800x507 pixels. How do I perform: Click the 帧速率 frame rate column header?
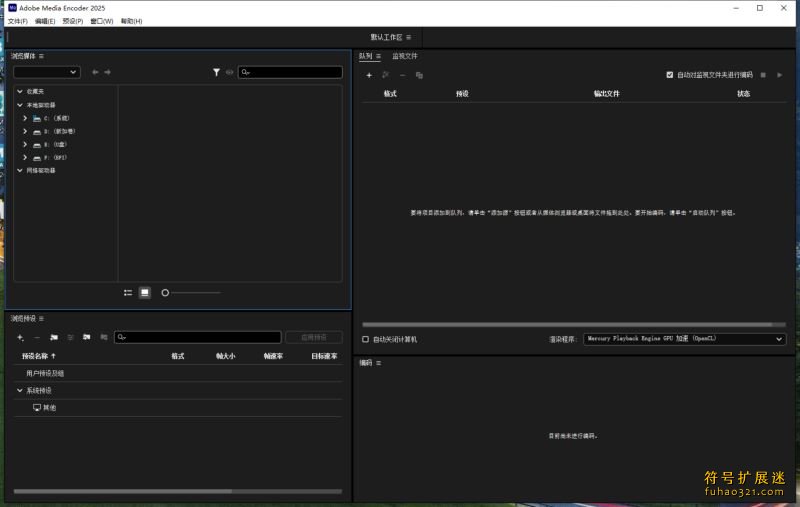(273, 356)
